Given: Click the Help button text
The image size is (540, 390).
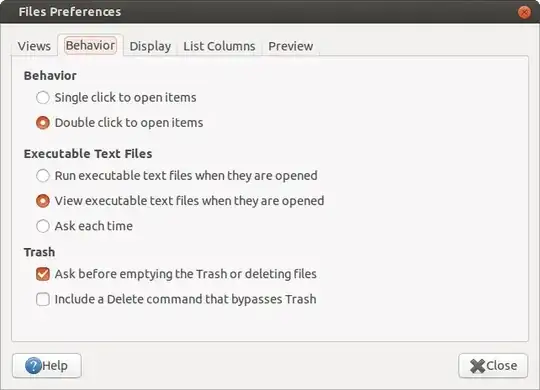Looking at the screenshot, I should click(x=55, y=366).
